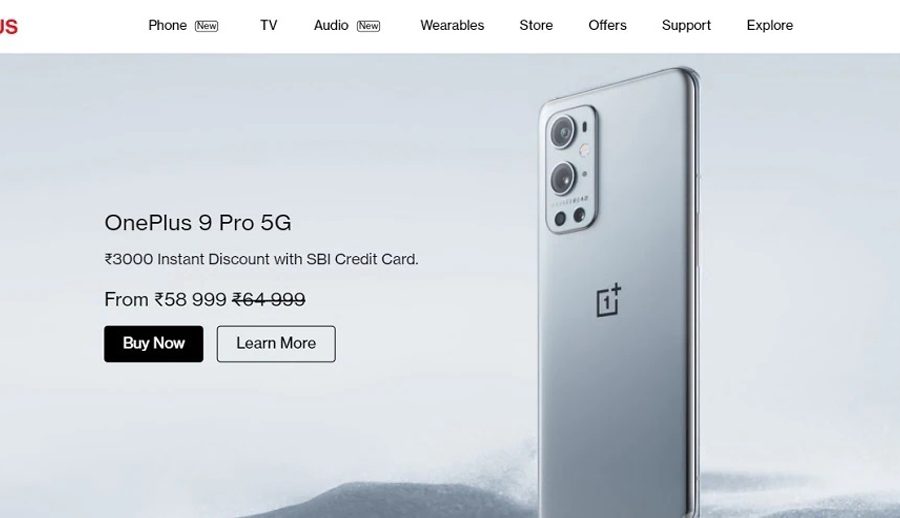Image resolution: width=900 pixels, height=518 pixels.
Task: Open the Support section
Action: click(686, 25)
